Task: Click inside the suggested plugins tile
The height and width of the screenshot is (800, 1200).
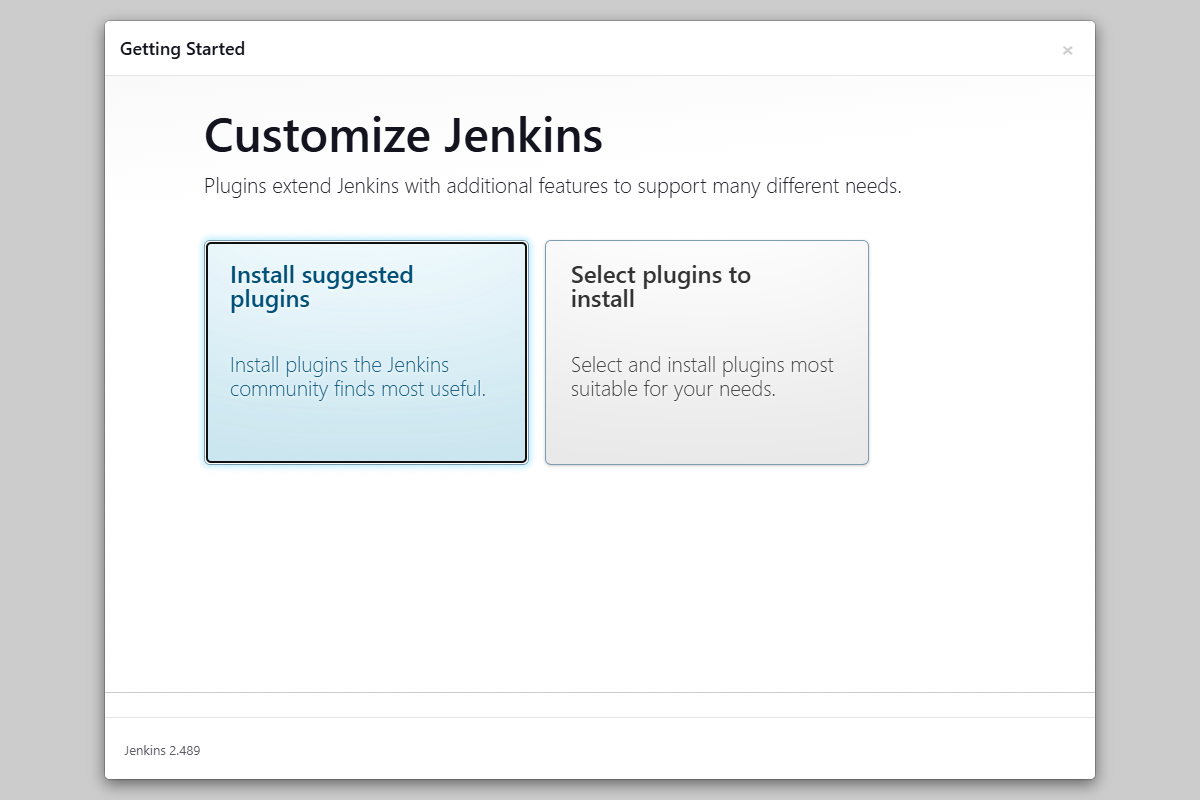Action: coord(365,430)
